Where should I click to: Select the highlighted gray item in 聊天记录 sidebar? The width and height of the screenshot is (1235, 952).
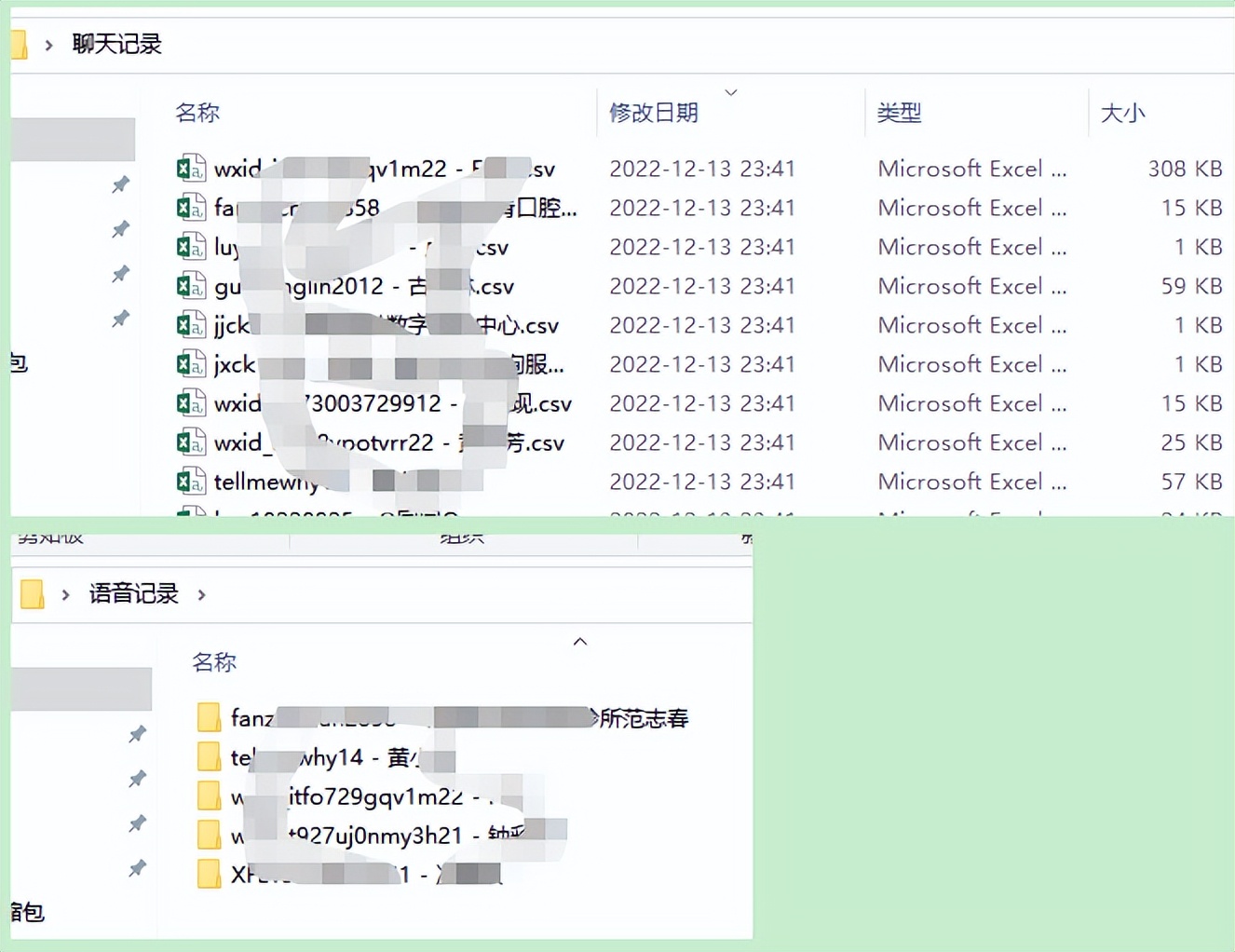click(73, 140)
